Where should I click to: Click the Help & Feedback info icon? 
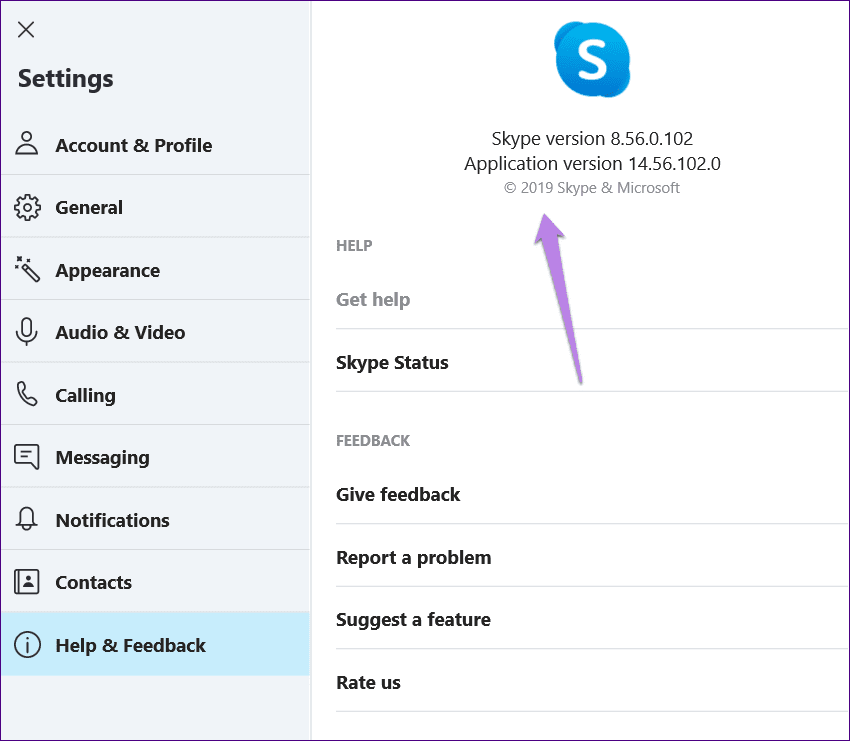[x=27, y=645]
